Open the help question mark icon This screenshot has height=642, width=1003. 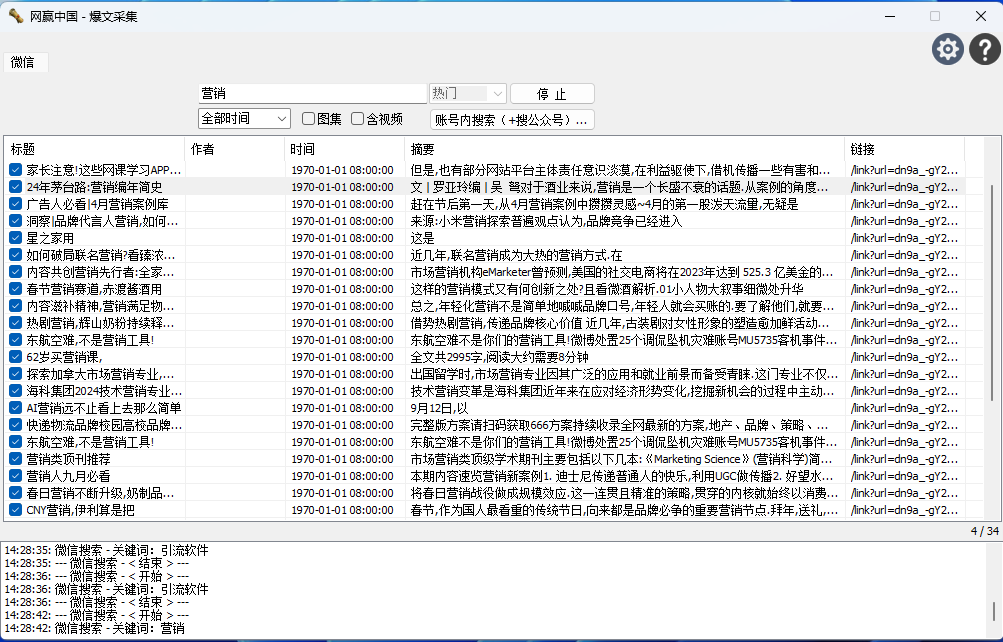point(984,49)
